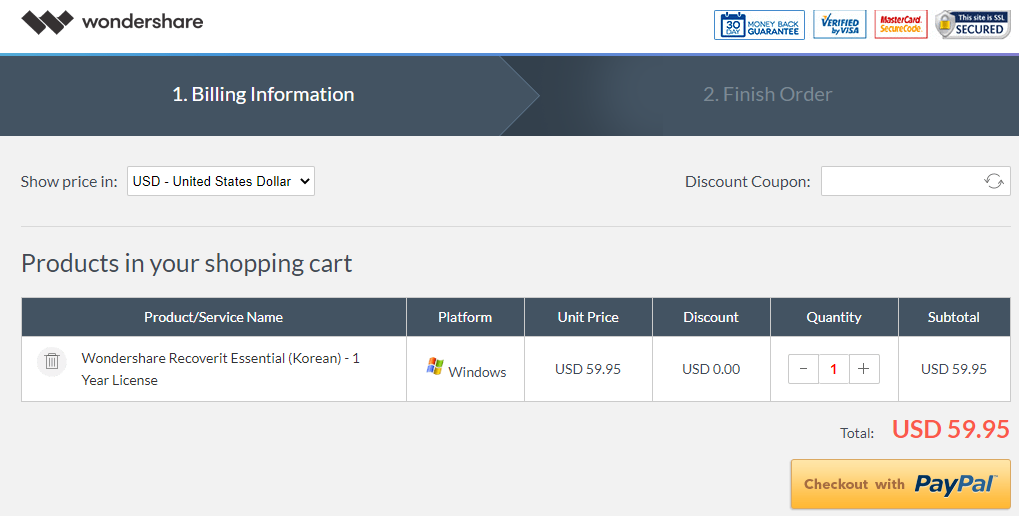Image resolution: width=1019 pixels, height=516 pixels.
Task: Remove product using the trash icon
Action: (52, 361)
